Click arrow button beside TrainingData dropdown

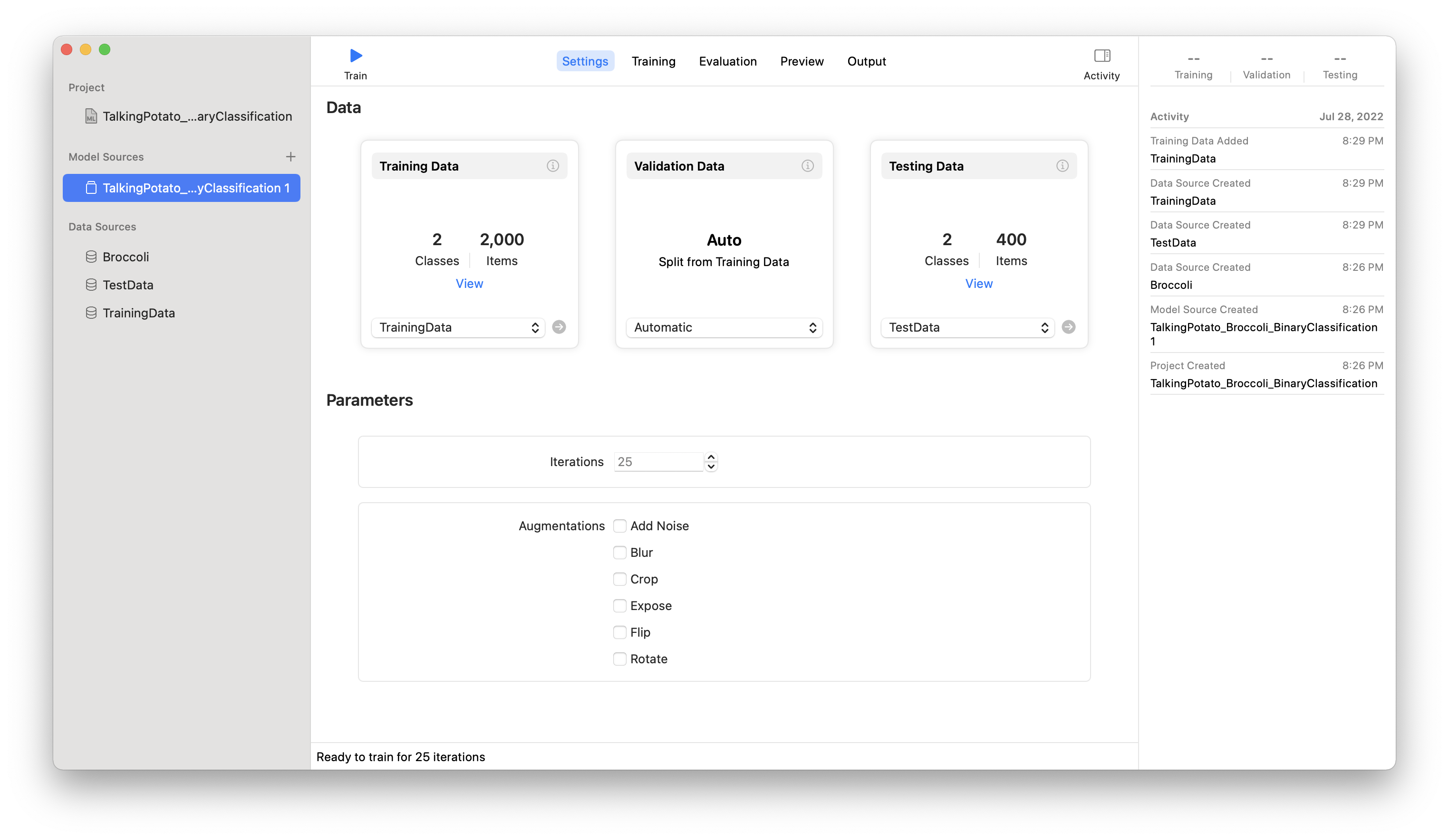click(558, 327)
